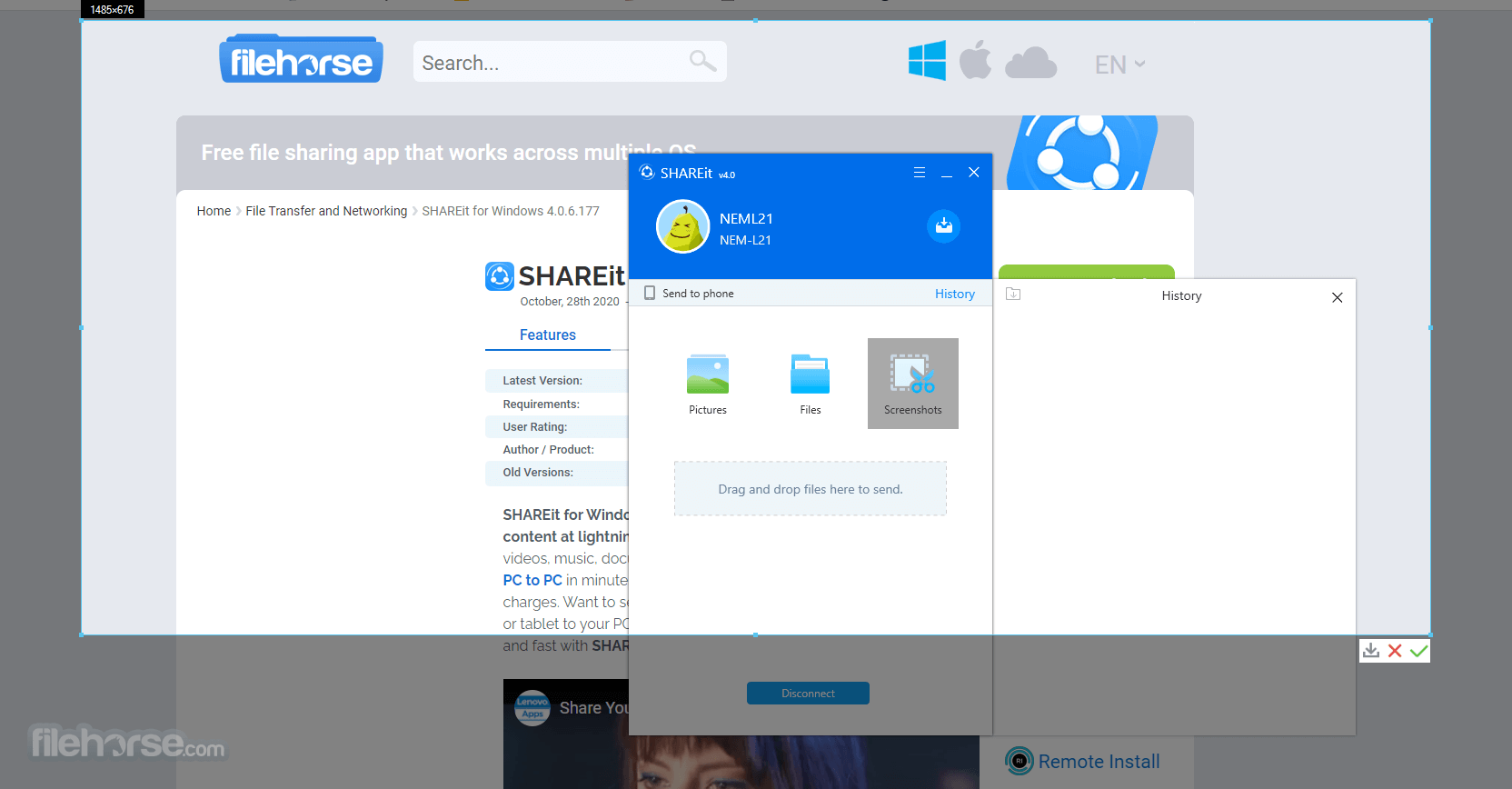
Task: Open the History link in SHAREit
Action: coord(955,294)
